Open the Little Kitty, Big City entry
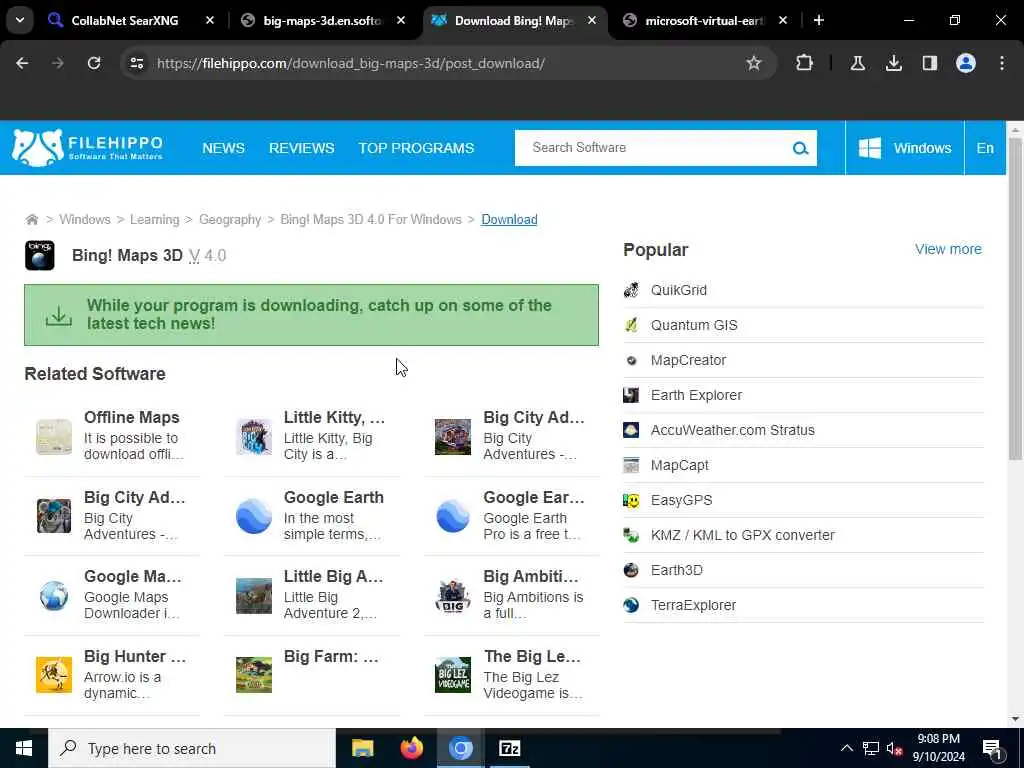 point(312,436)
